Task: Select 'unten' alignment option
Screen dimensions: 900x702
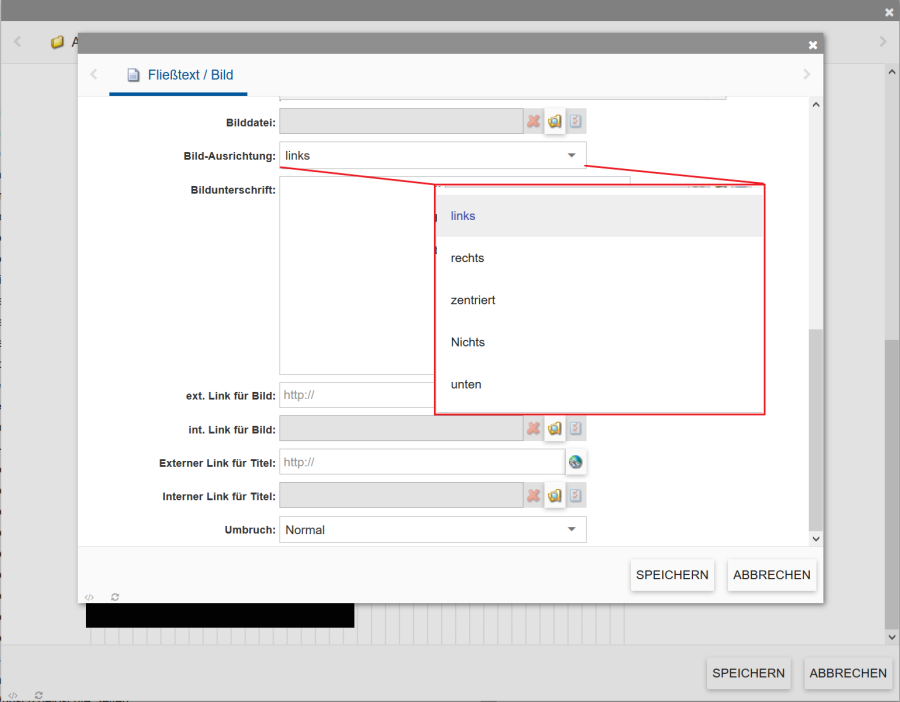Action: pyautogui.click(x=466, y=384)
